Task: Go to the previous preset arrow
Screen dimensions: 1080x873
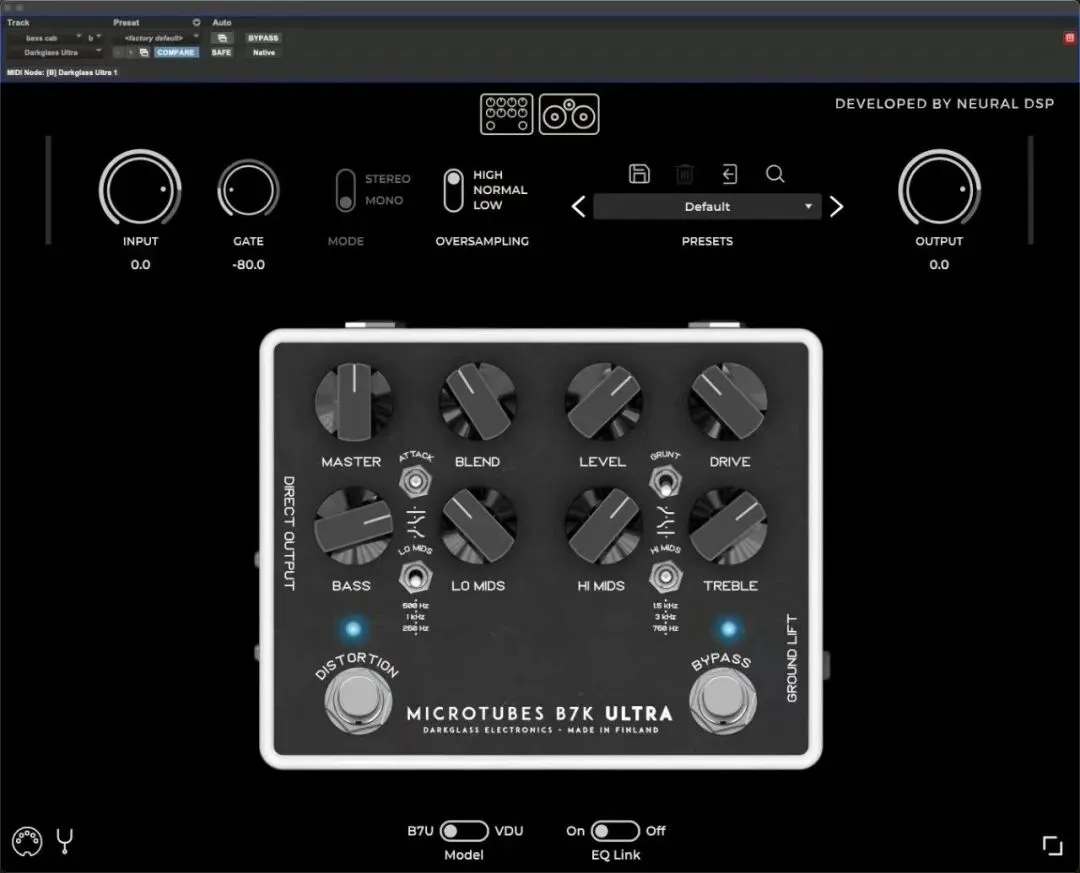Action: pos(579,207)
